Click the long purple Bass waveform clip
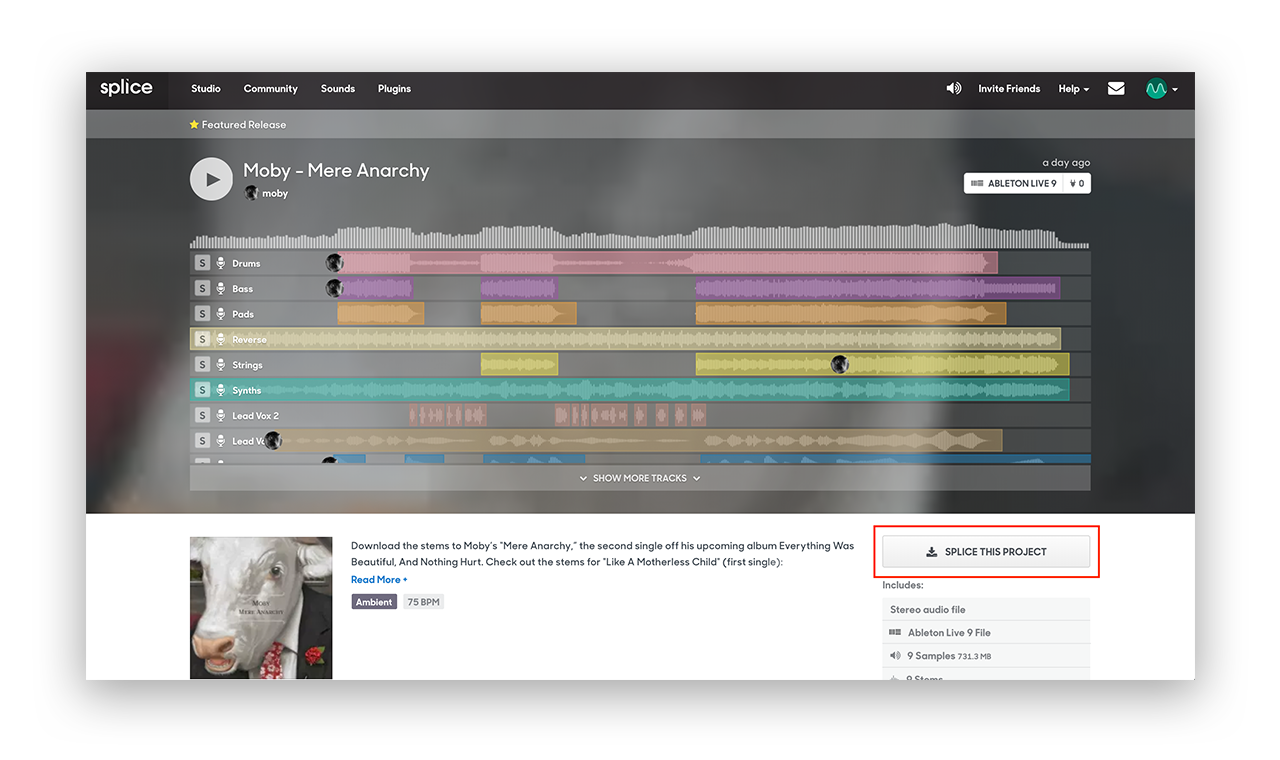1280x760 pixels. click(877, 288)
